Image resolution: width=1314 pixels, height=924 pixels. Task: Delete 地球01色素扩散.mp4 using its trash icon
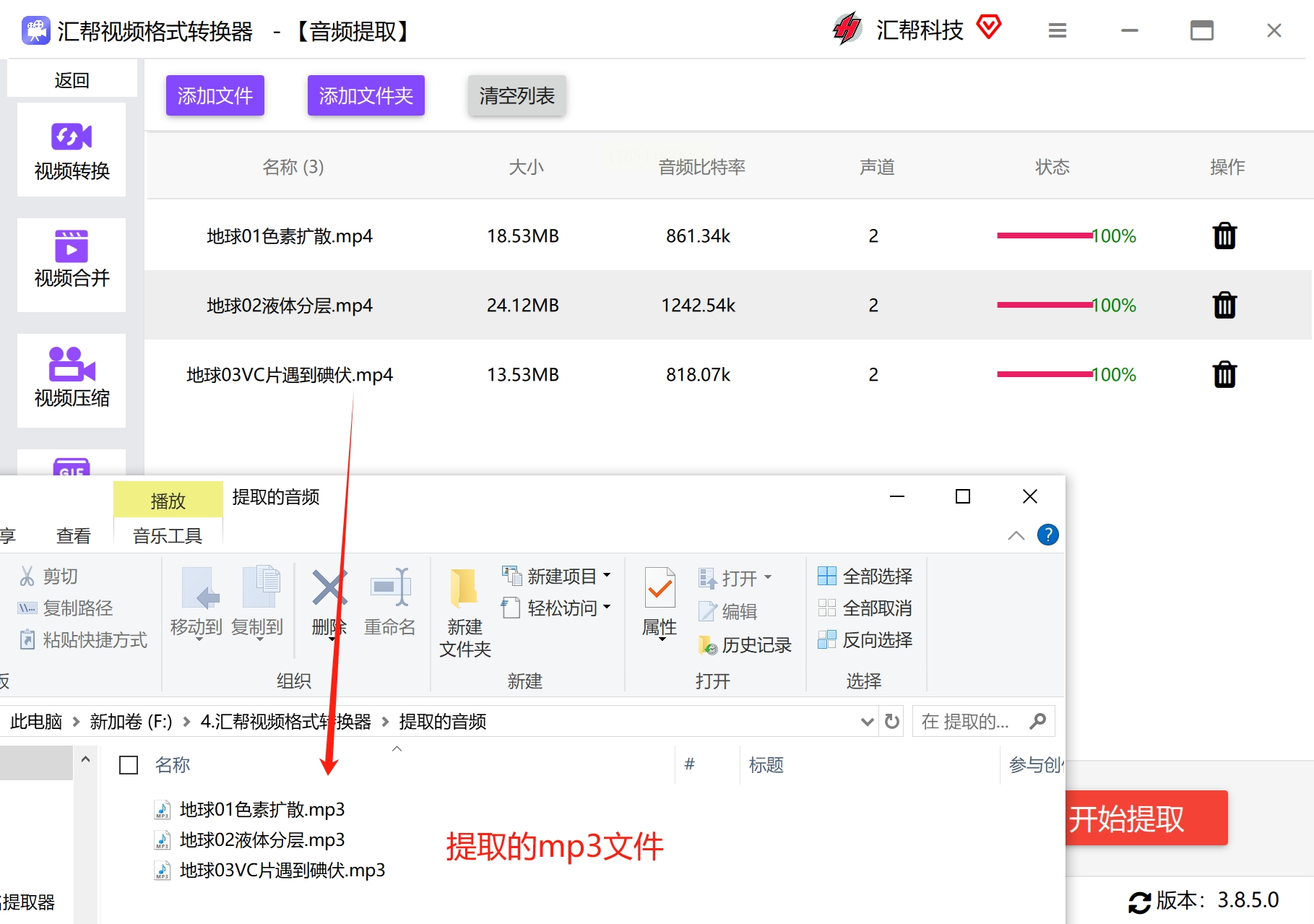1224,236
